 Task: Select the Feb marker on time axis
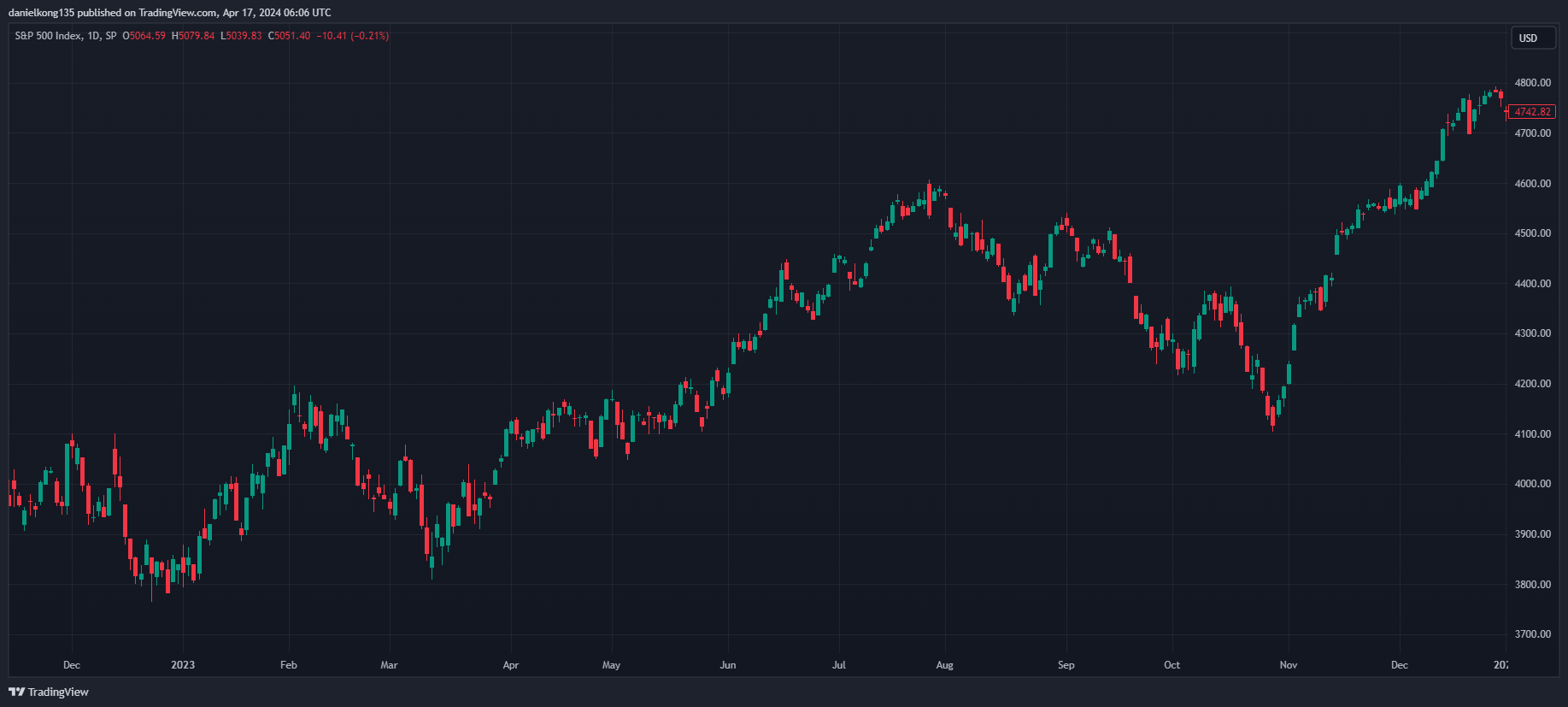289,665
